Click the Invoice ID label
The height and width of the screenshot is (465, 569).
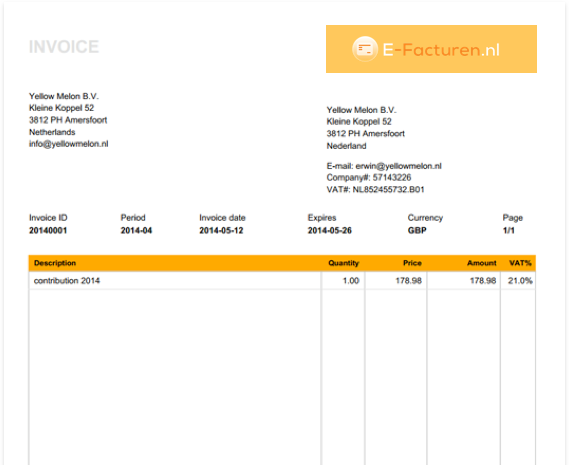pyautogui.click(x=48, y=218)
